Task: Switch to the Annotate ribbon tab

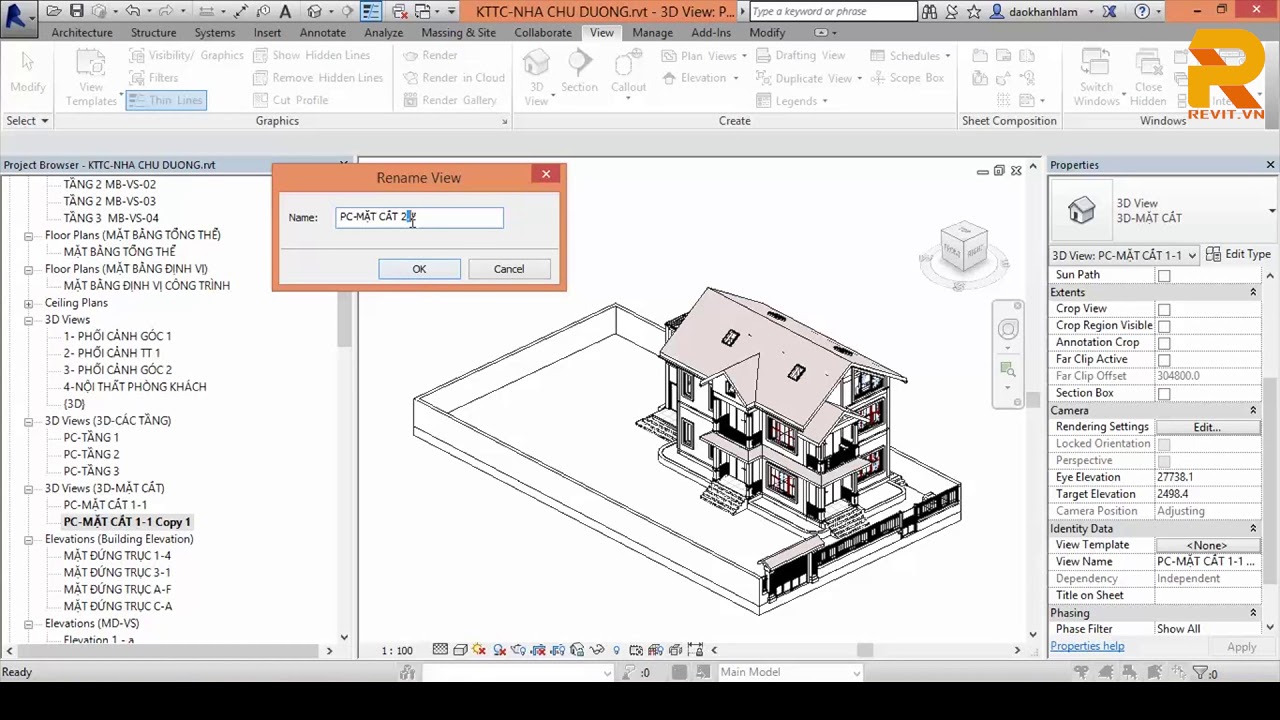Action: [x=322, y=32]
